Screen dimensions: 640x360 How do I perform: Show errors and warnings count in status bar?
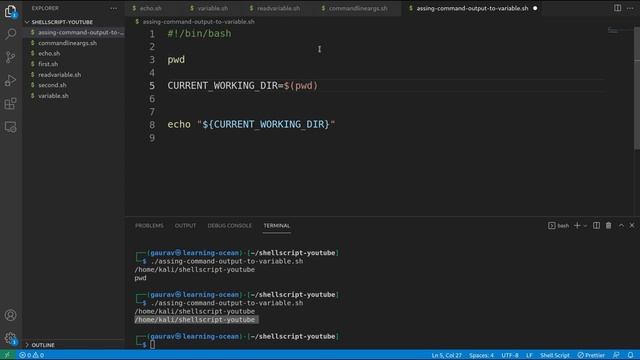(31, 355)
